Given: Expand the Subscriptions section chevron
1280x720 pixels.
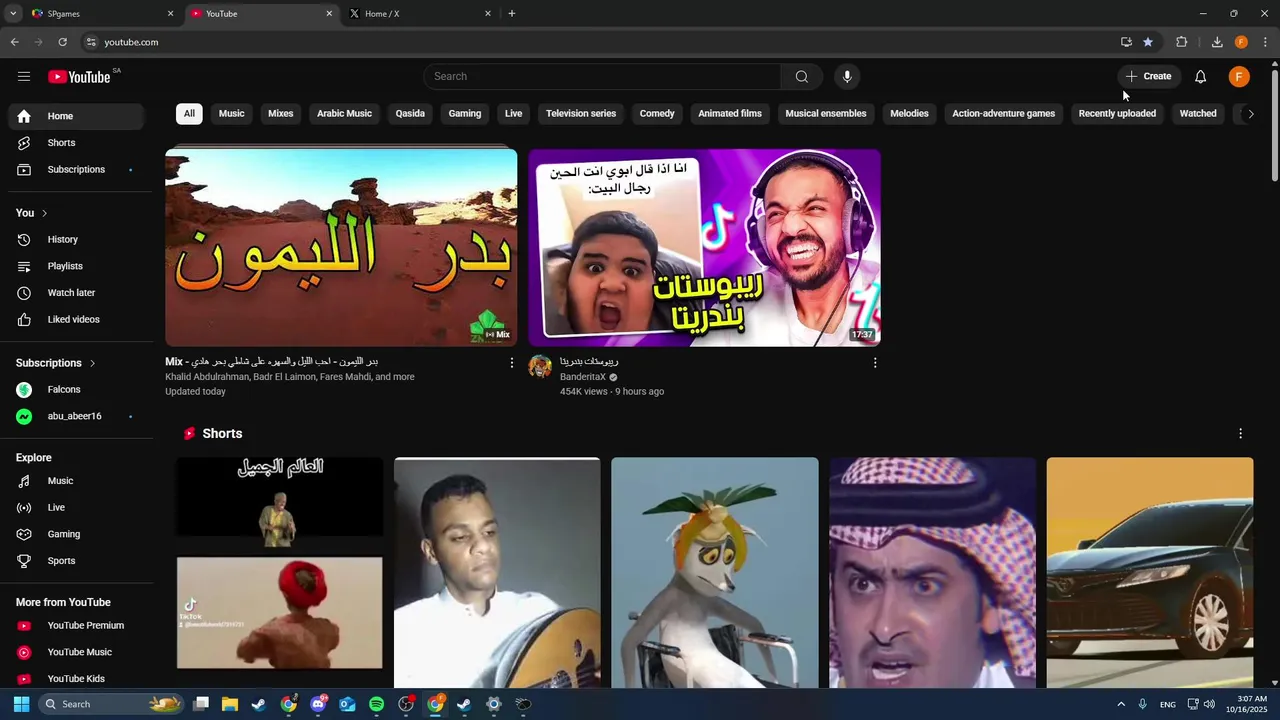Looking at the screenshot, I should [x=92, y=363].
